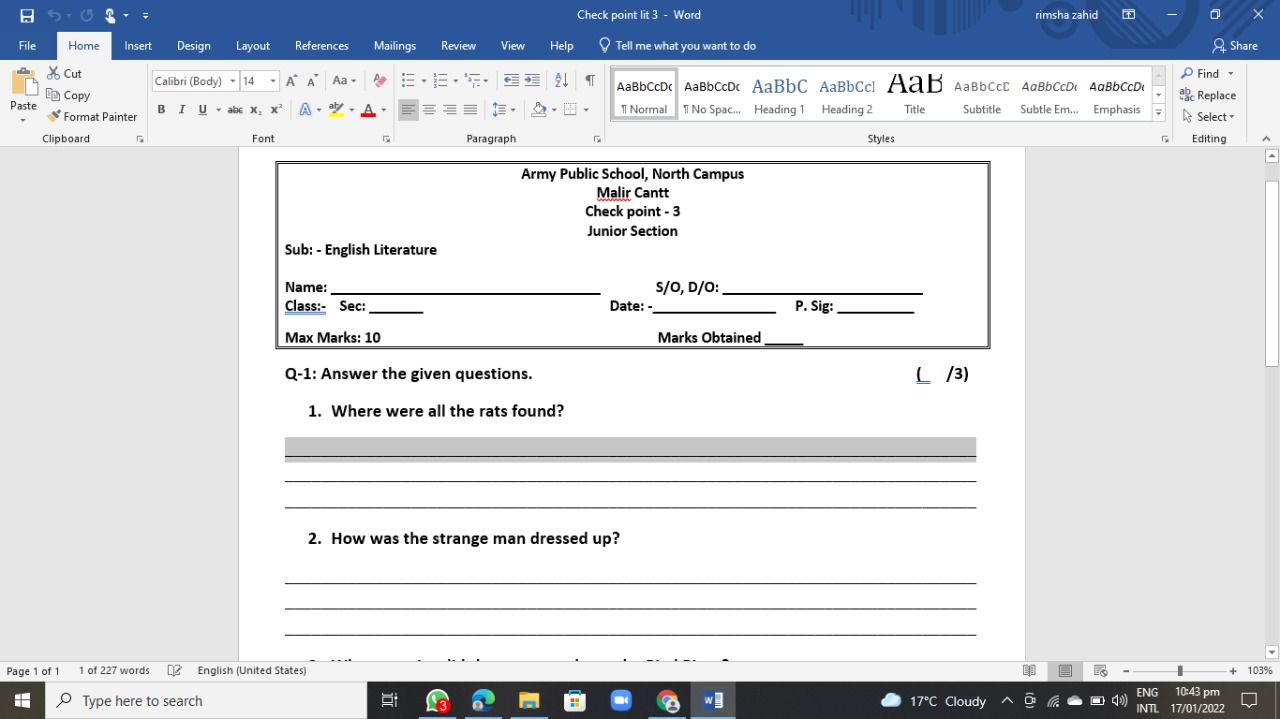Align text right
Image resolution: width=1280 pixels, height=719 pixels.
point(450,110)
